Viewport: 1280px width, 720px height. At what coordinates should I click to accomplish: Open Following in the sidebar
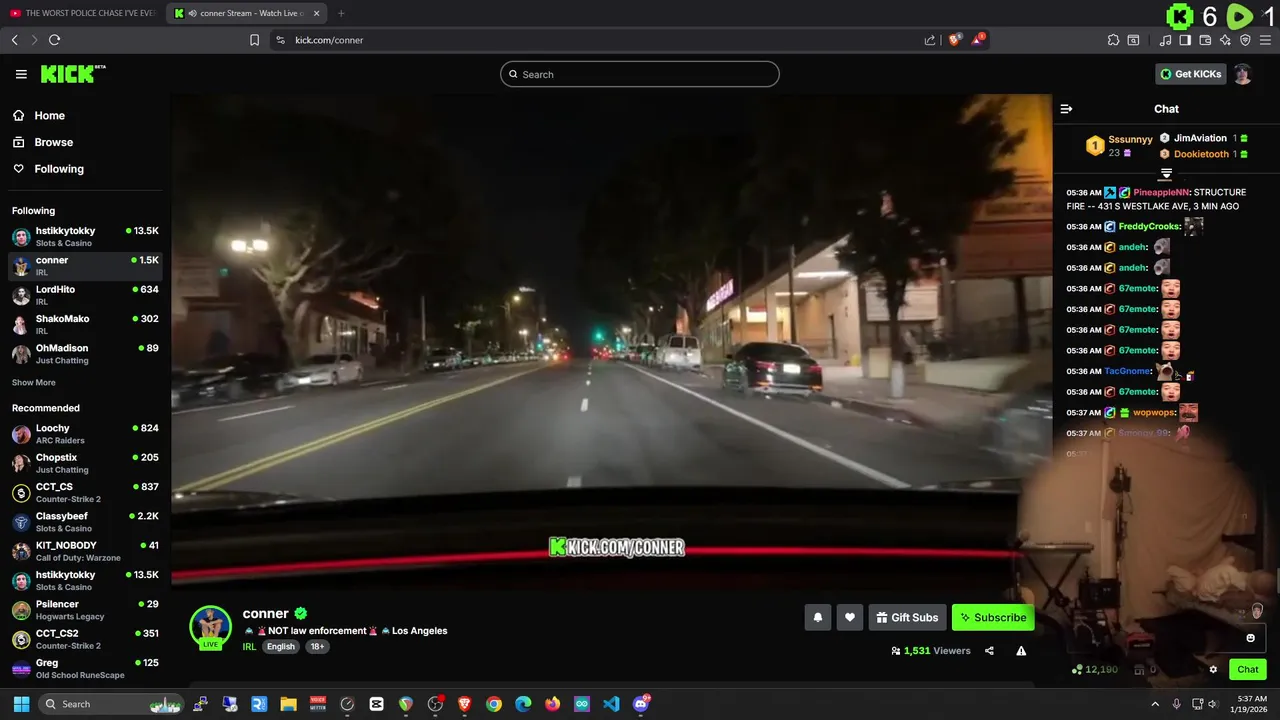[59, 169]
